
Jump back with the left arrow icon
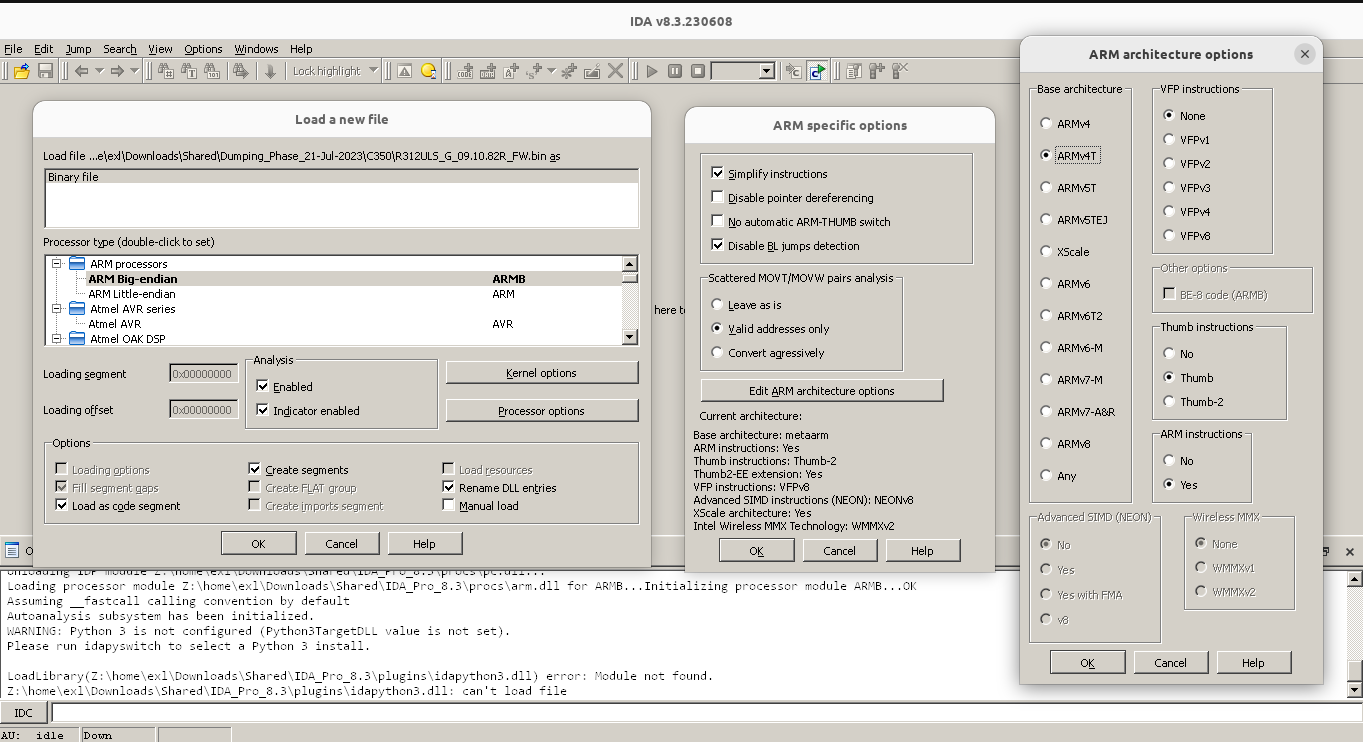pyautogui.click(x=81, y=71)
